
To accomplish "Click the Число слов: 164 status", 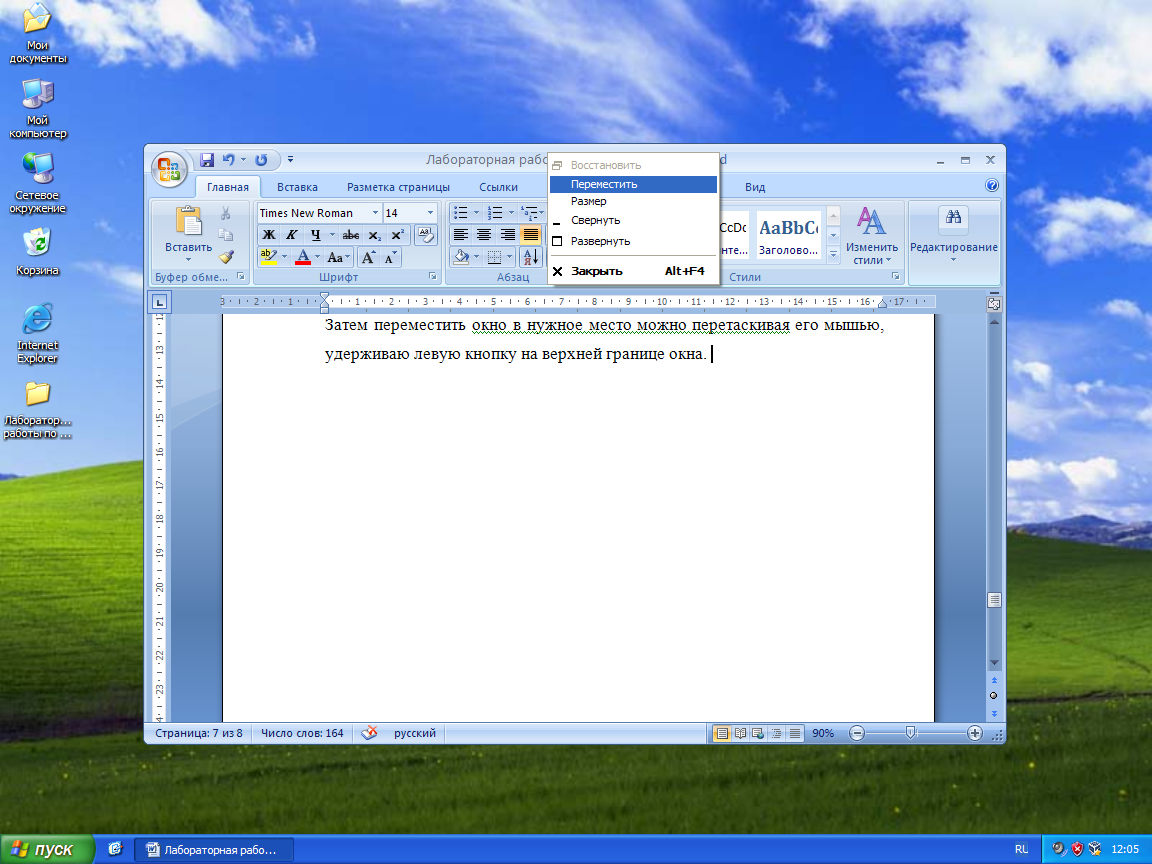I will (302, 732).
